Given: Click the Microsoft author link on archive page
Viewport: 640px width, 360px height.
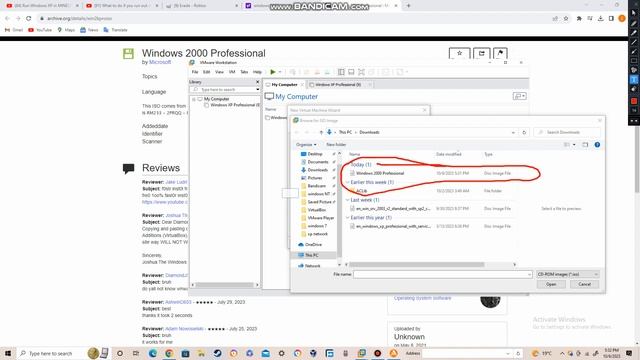Looking at the screenshot, I should (x=160, y=62).
